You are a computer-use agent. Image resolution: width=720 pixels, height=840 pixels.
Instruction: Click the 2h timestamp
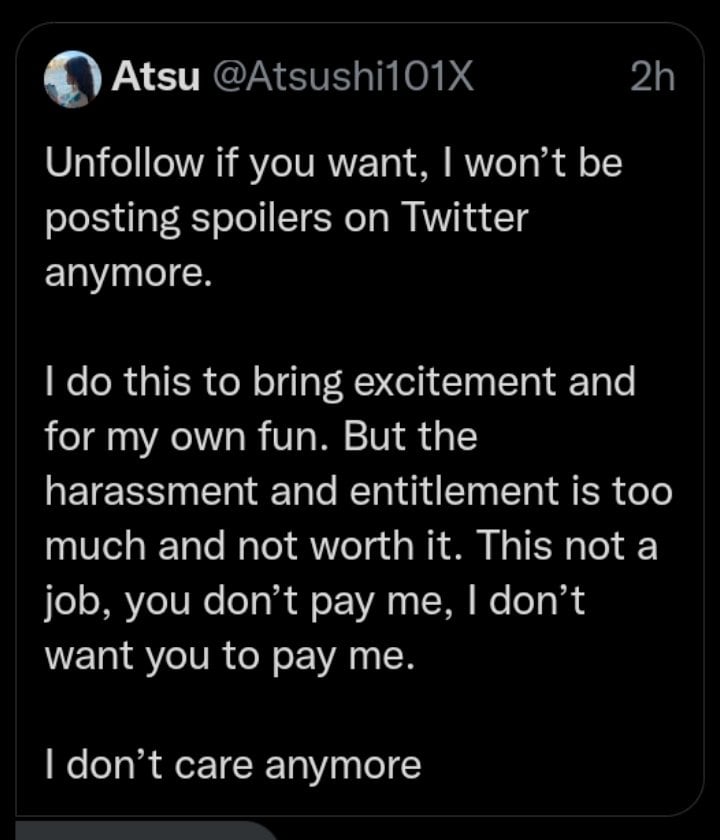tap(652, 76)
